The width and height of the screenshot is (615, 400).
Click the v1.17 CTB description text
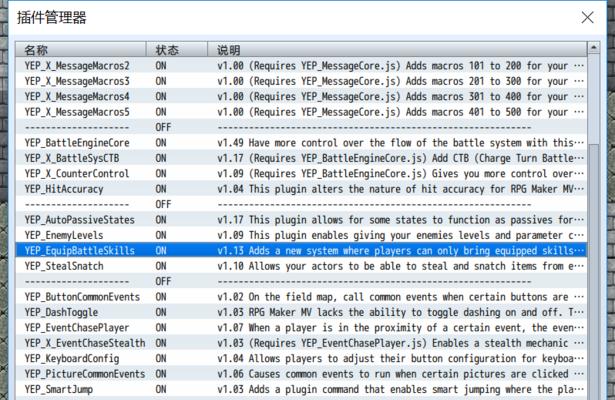(400, 158)
